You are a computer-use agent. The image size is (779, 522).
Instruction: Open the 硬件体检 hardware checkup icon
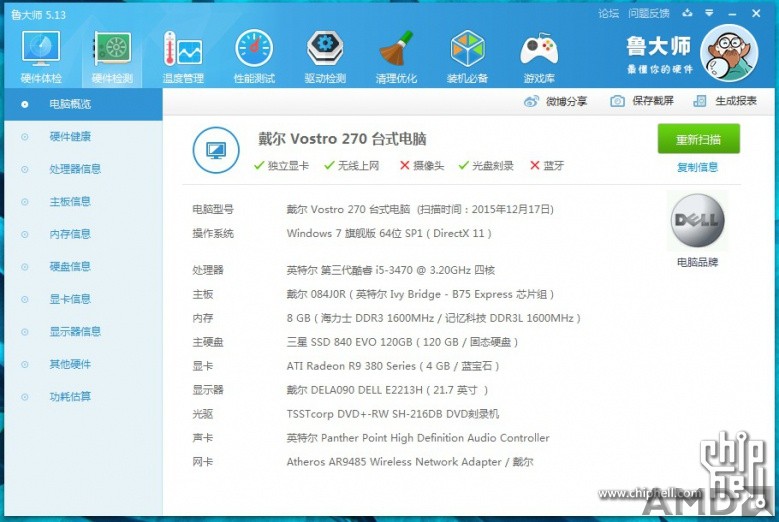pos(41,49)
